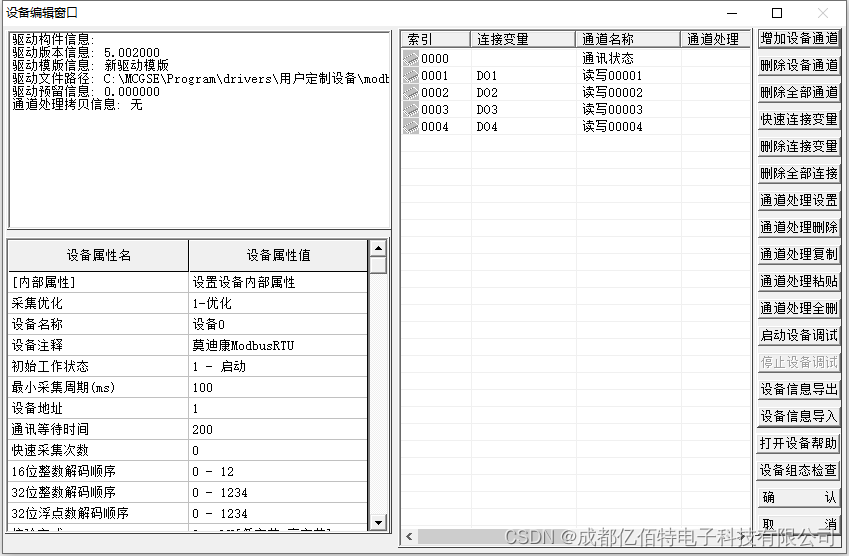849x556 pixels.
Task: Open 通道处理设置
Action: pyautogui.click(x=799, y=200)
